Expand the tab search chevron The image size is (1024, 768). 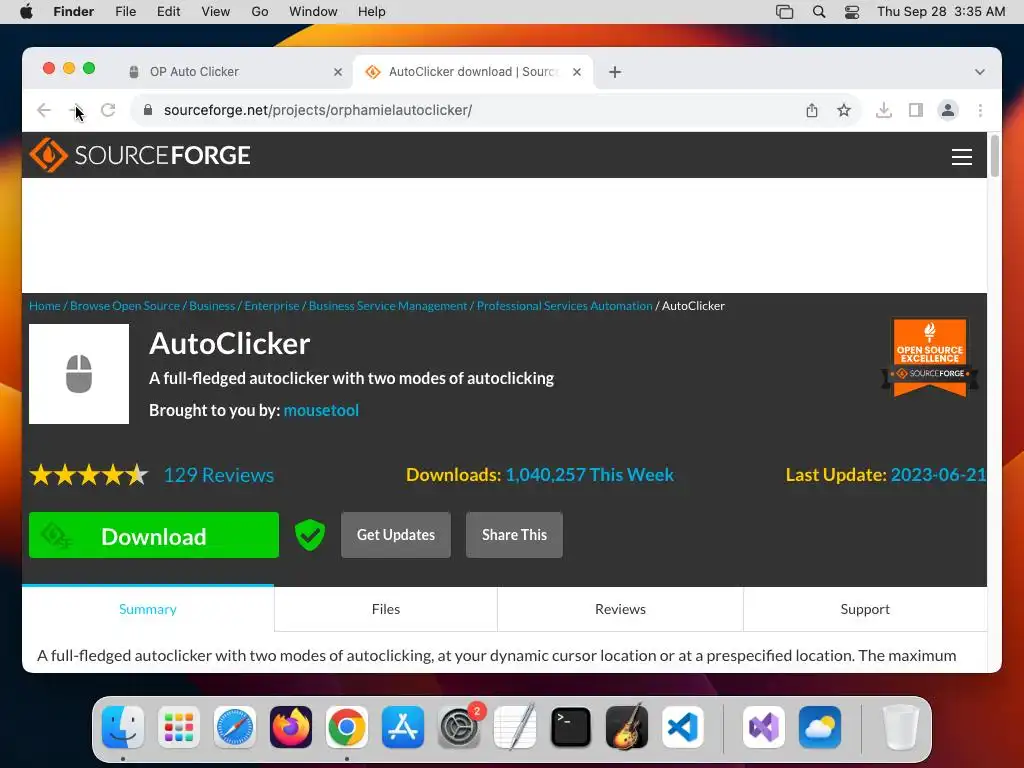point(980,72)
